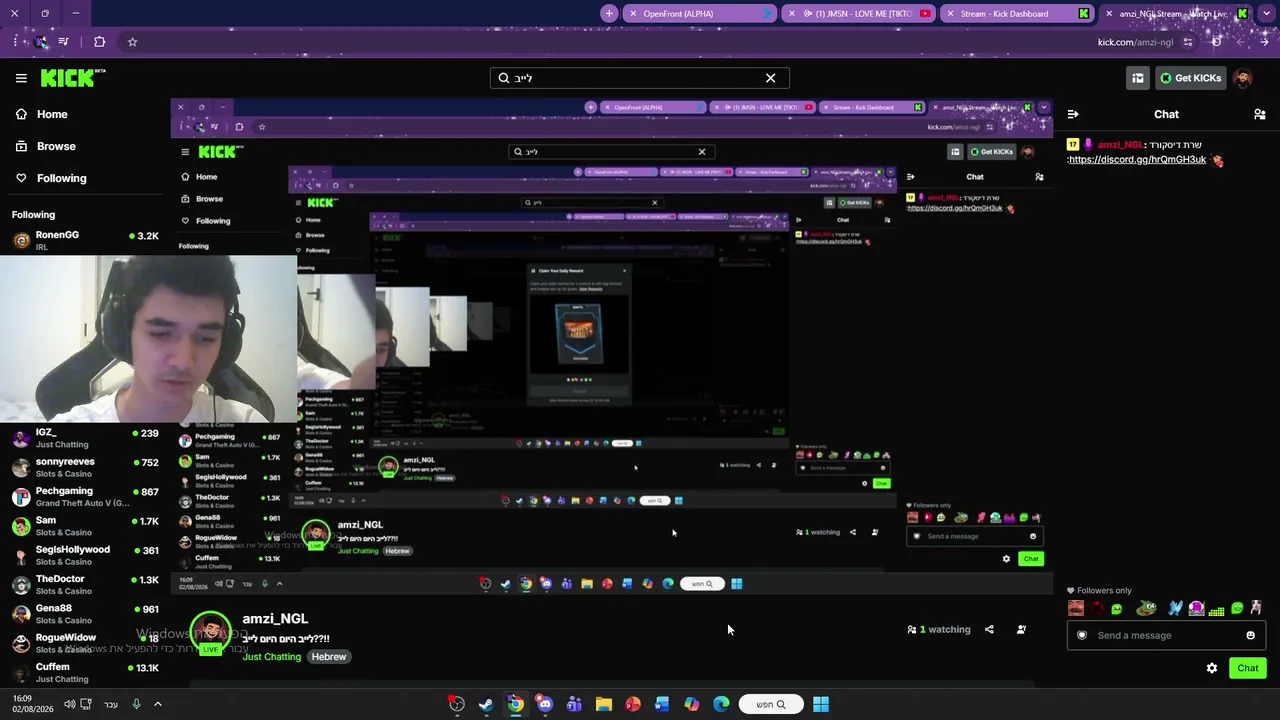
Task: Open the Discord invite link in chat
Action: (1138, 160)
